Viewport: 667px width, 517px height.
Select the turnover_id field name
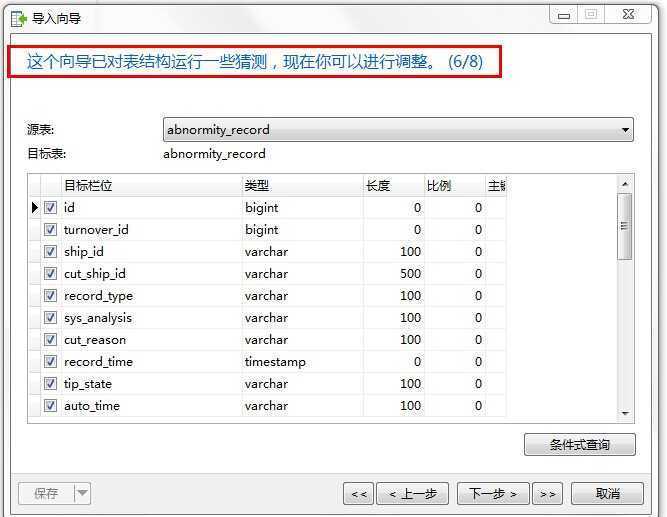coord(96,230)
